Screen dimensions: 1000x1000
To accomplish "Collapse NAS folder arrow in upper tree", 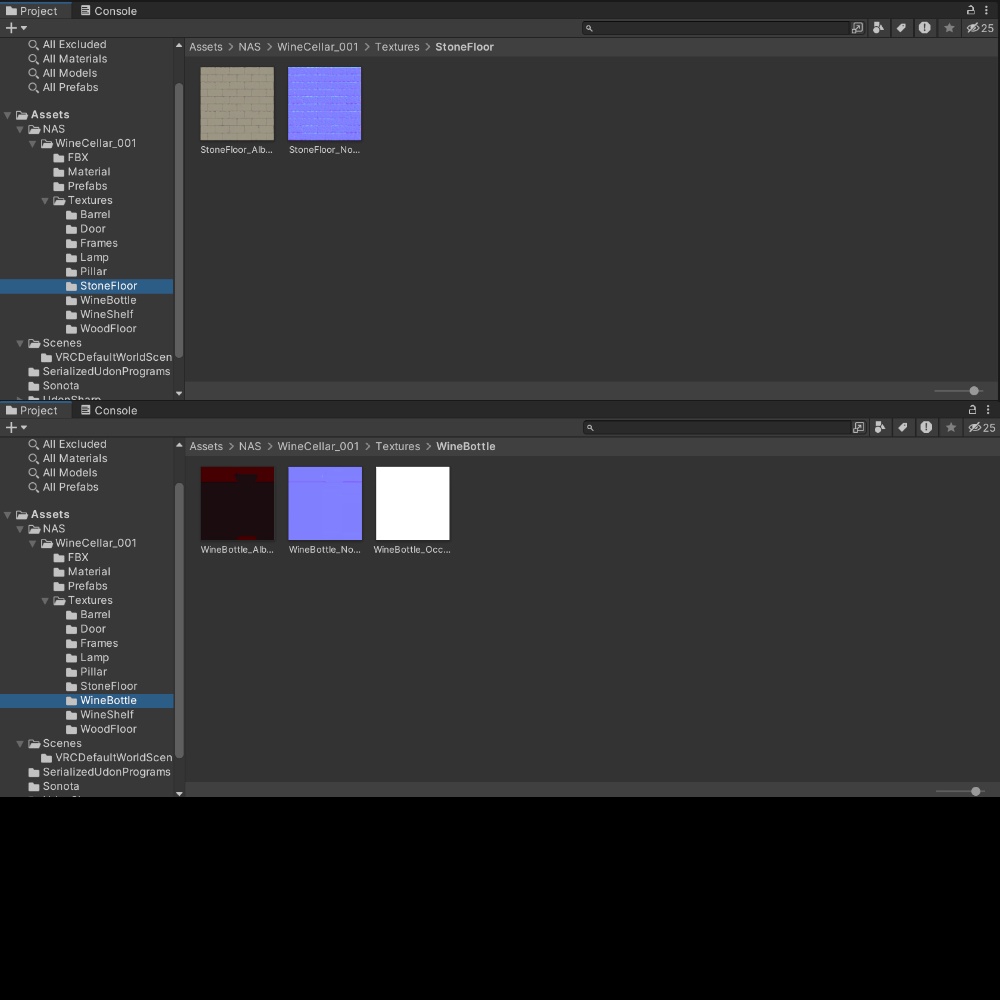I will click(20, 129).
